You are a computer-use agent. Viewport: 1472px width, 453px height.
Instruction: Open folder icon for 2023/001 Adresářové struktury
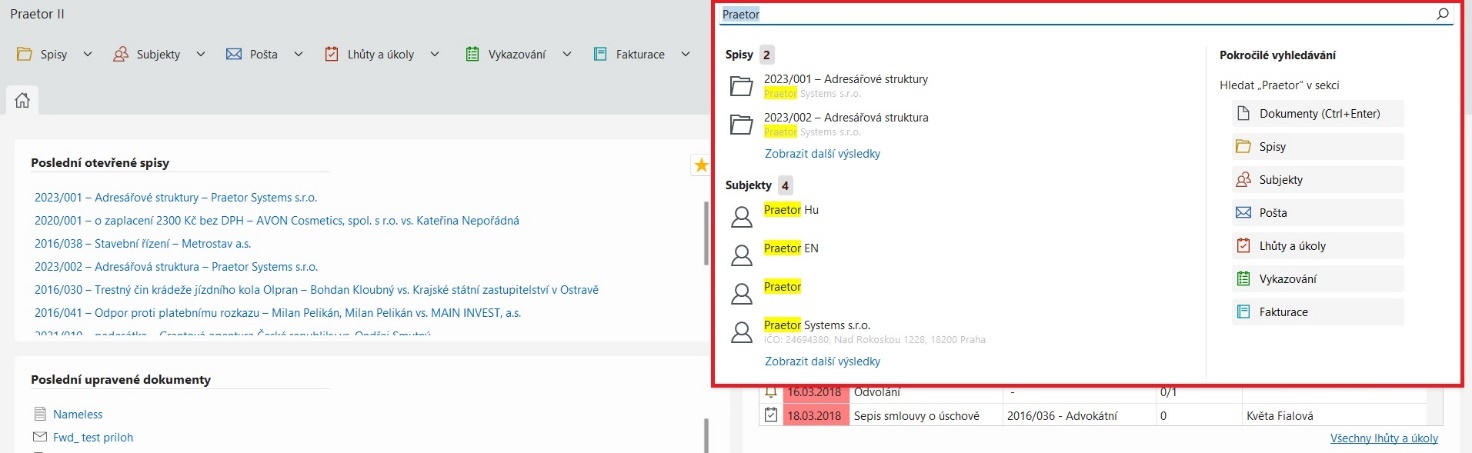[x=741, y=86]
